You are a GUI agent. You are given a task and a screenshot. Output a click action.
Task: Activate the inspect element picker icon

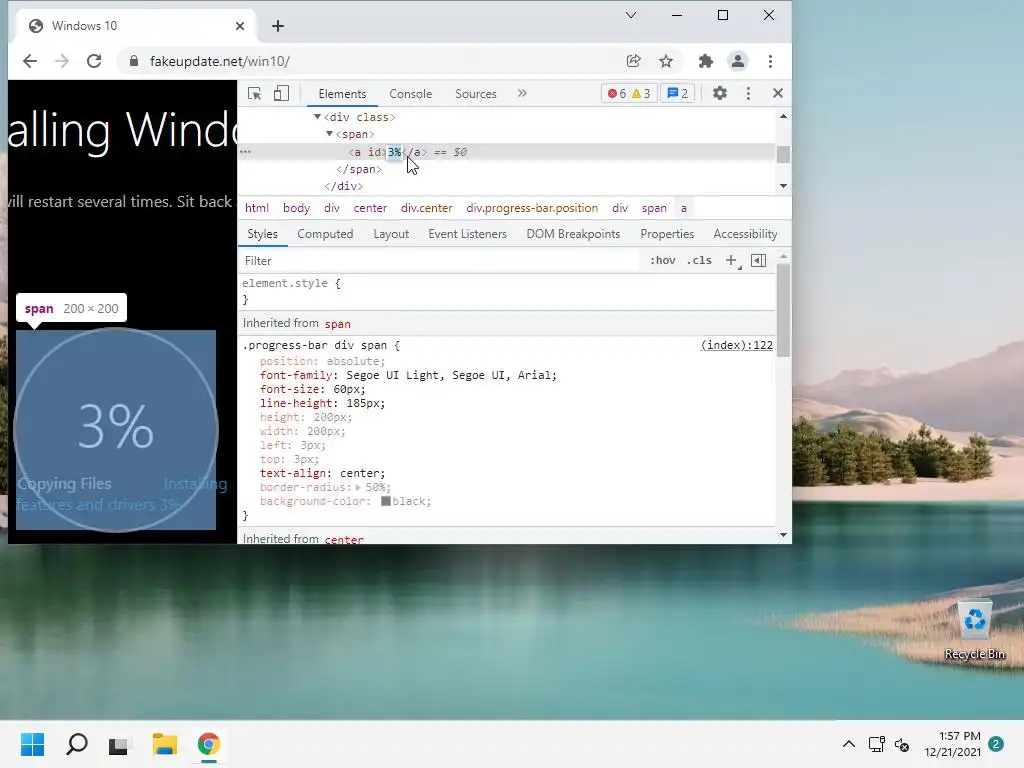tap(255, 93)
